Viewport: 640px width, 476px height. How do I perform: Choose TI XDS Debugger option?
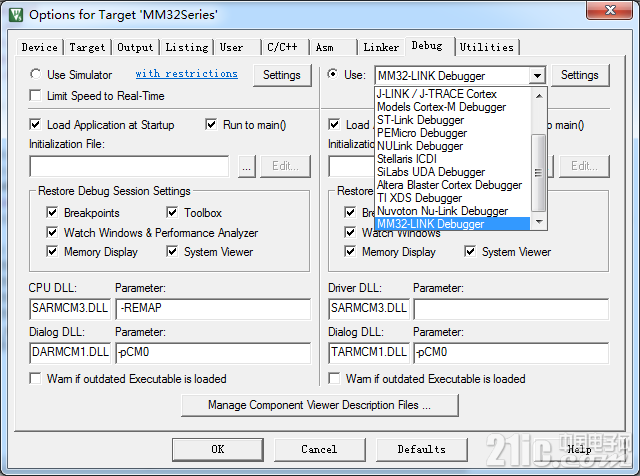tap(453, 198)
